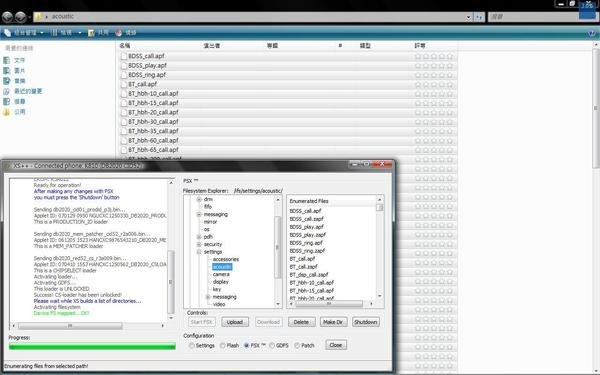Click the folder icon in the address bar
The image size is (600, 375).
38,17
